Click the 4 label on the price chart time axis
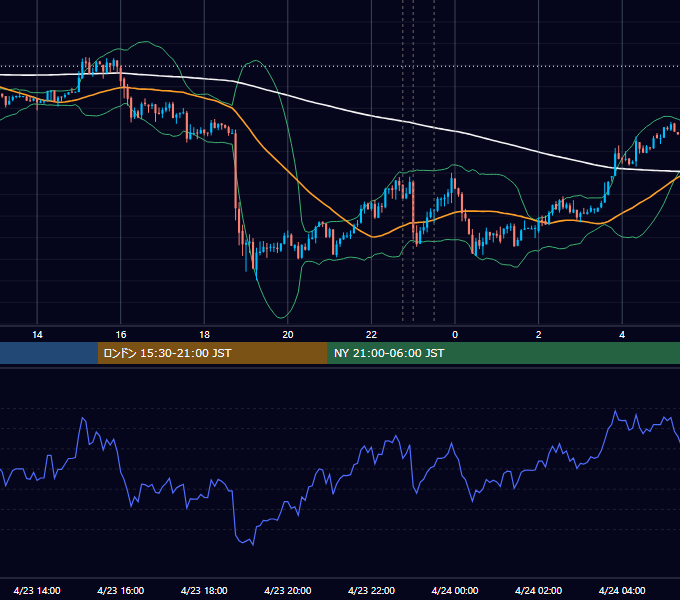 tap(622, 335)
